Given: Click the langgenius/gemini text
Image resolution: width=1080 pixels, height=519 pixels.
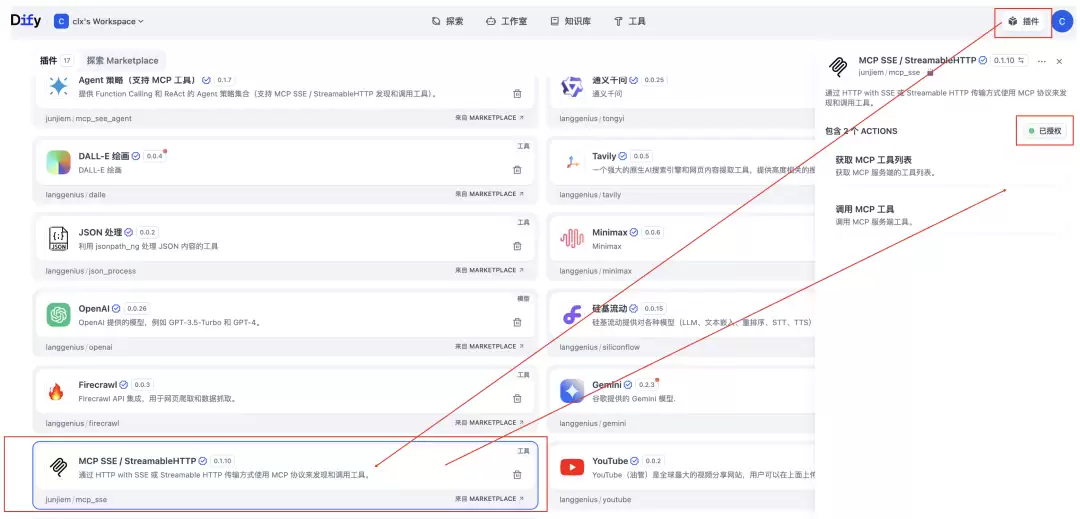Looking at the screenshot, I should tap(593, 423).
